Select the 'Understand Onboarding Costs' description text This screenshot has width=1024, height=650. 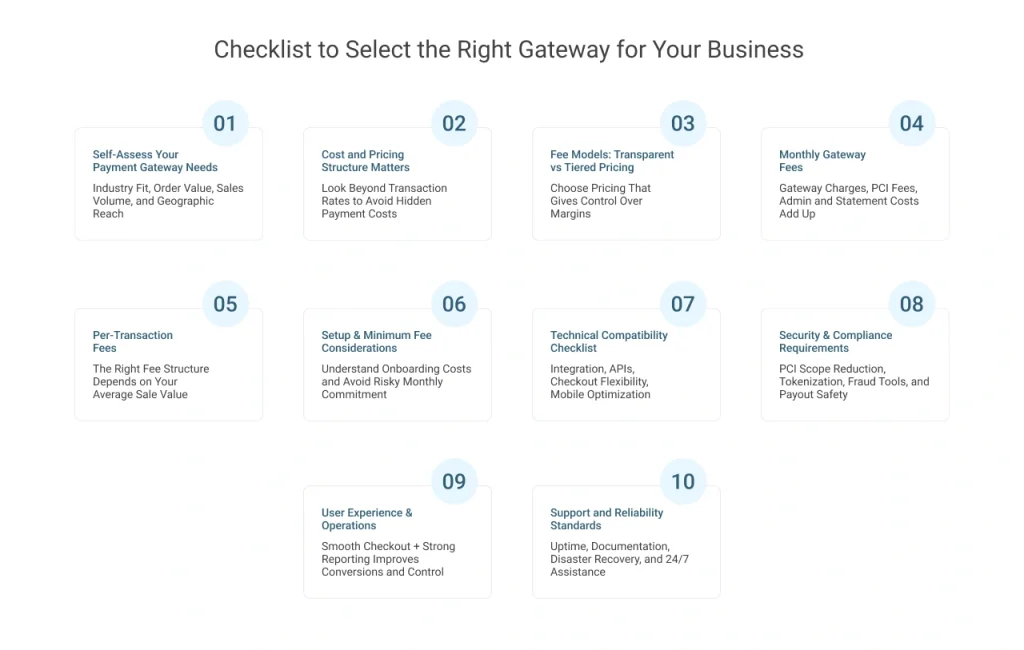396,381
